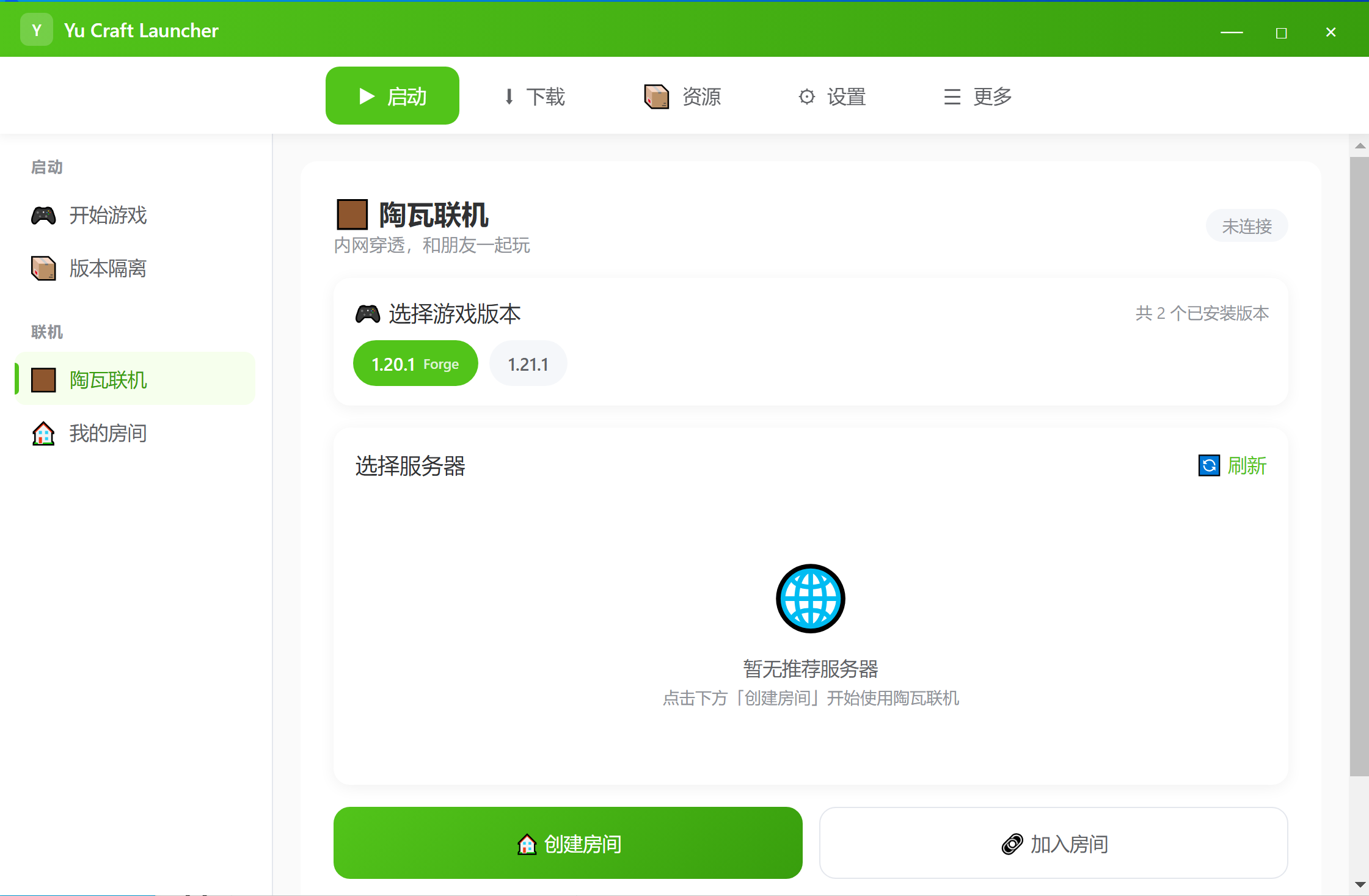The image size is (1369, 896).
Task: Click the gear icon beside 设置
Action: (807, 97)
